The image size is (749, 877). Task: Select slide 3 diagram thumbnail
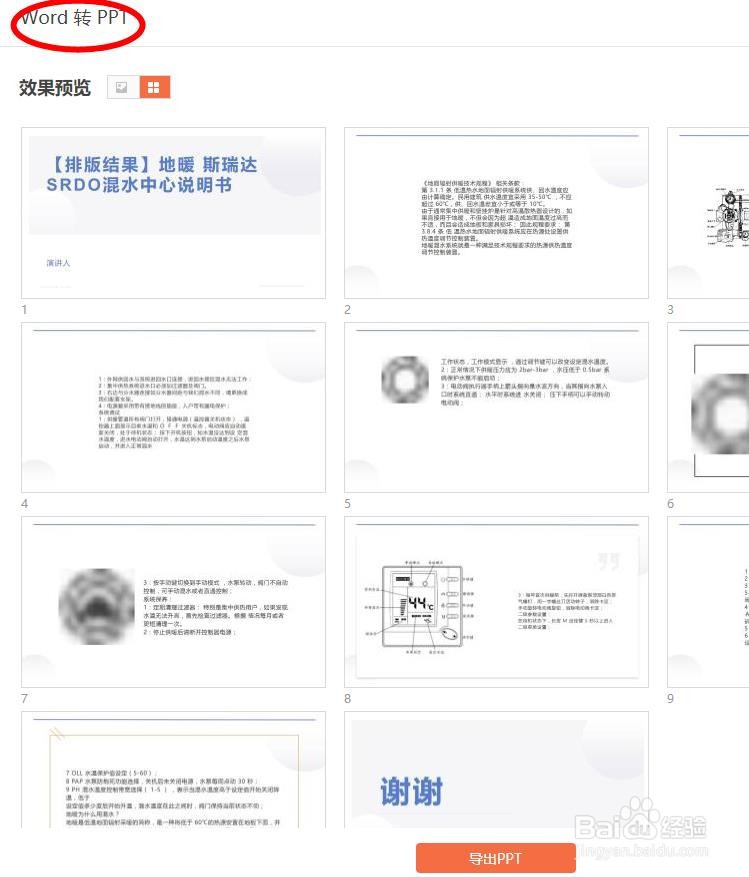click(x=708, y=213)
